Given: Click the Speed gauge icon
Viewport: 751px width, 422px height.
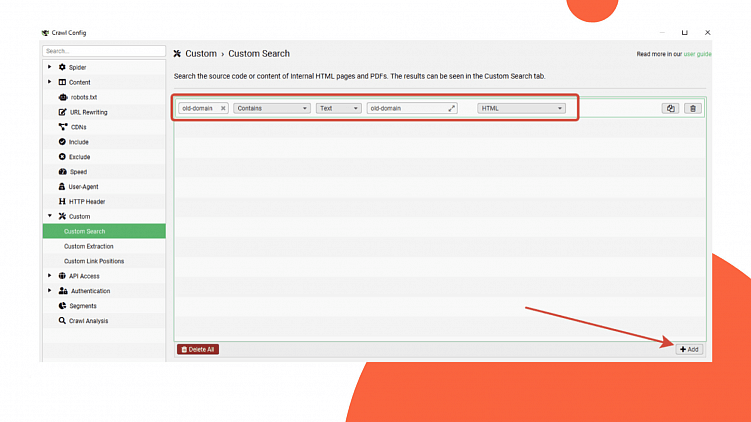Looking at the screenshot, I should coord(62,171).
